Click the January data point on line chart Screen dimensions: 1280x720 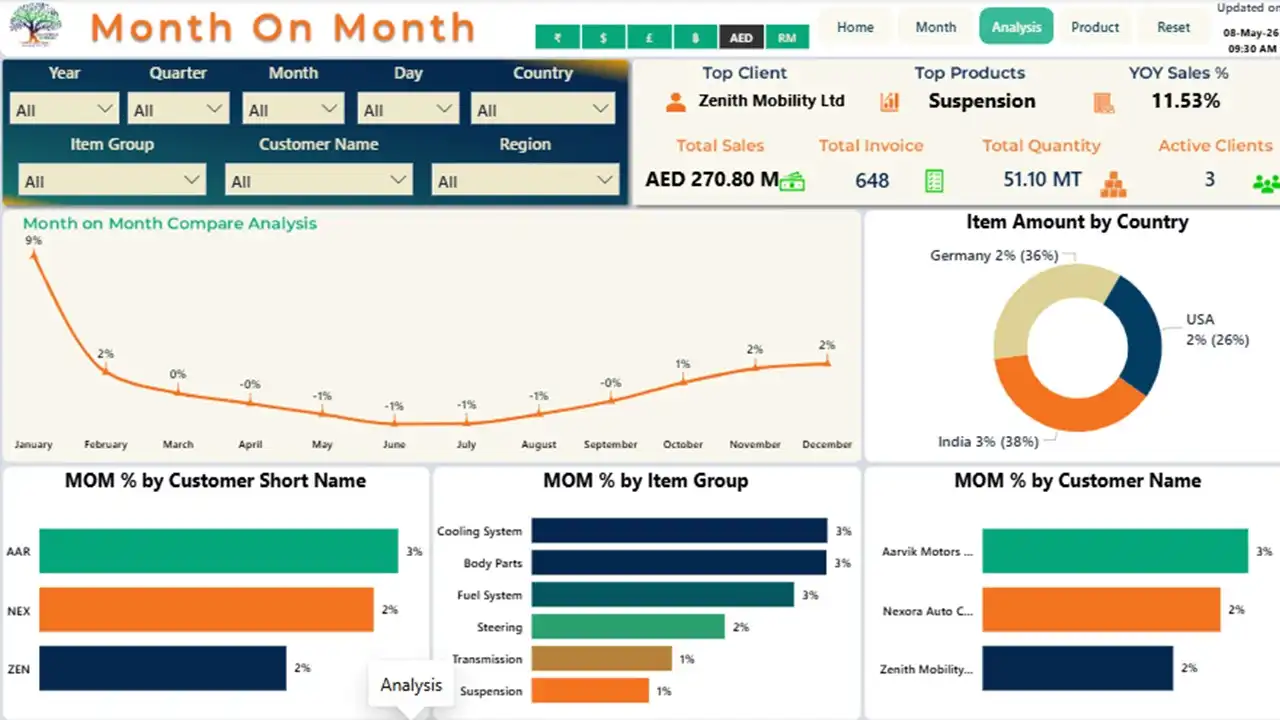coord(34,254)
